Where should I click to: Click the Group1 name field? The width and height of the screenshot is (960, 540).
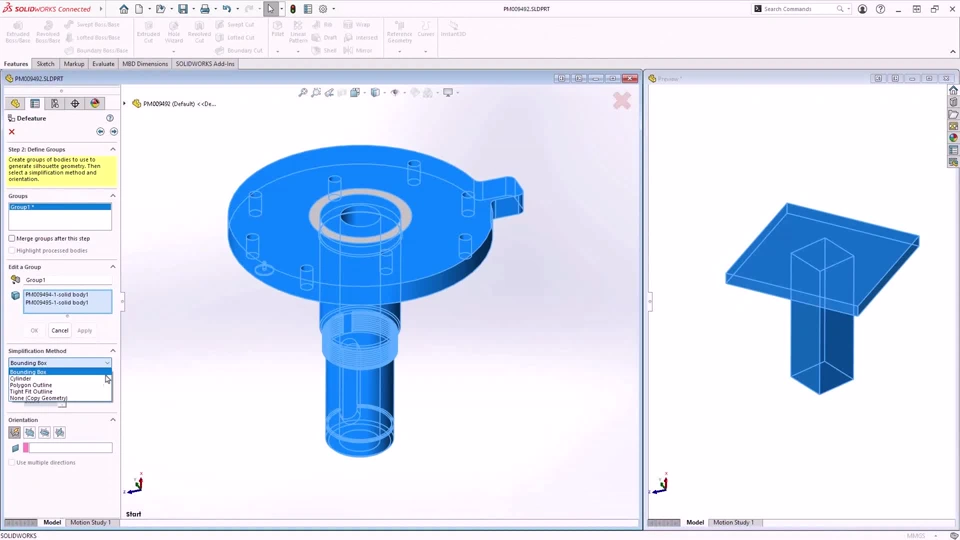67,280
